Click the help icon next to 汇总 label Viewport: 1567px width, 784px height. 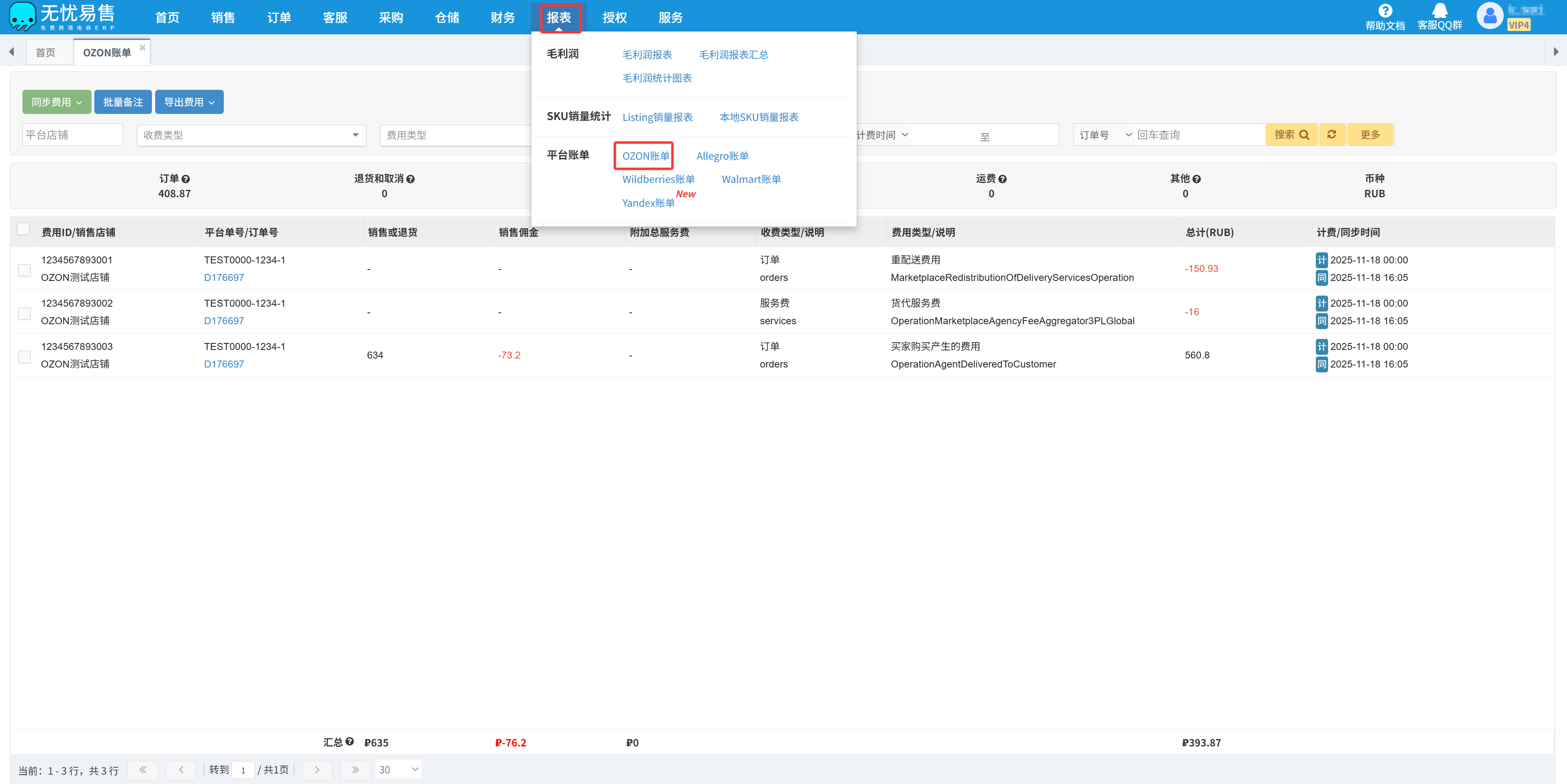coord(350,742)
